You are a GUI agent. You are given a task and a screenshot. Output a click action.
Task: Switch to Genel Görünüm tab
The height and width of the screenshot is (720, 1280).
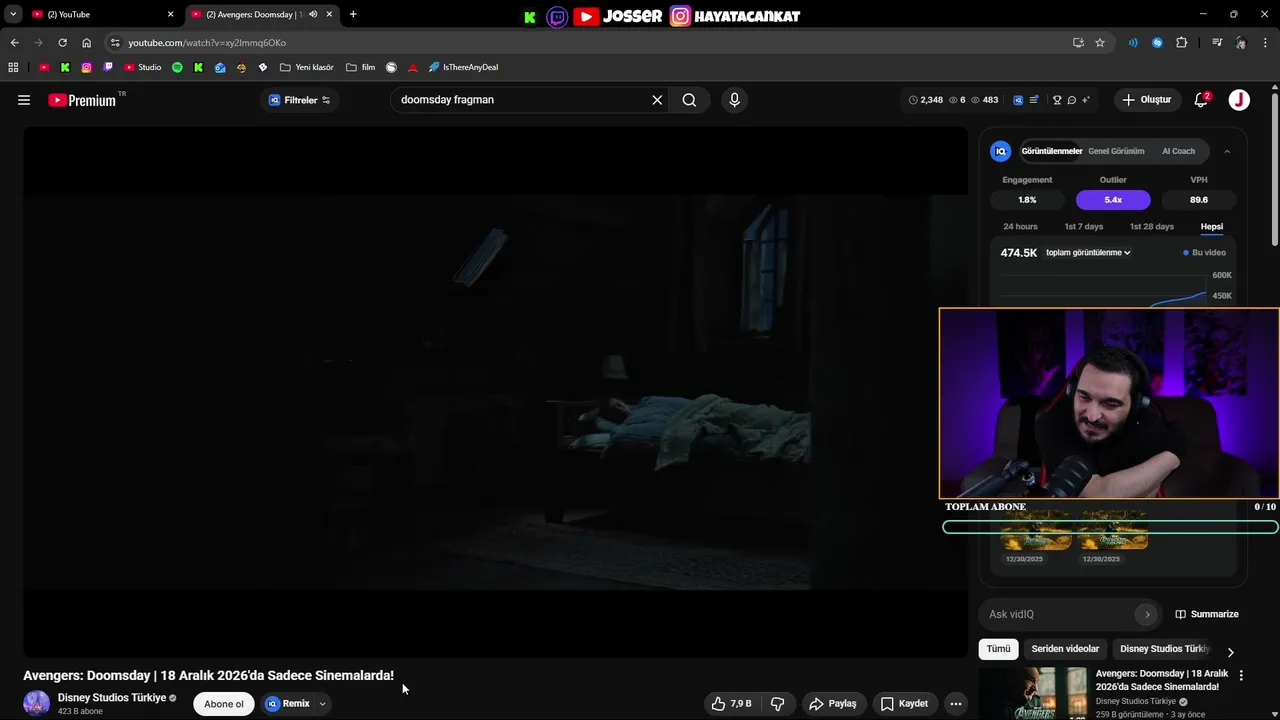[1116, 151]
